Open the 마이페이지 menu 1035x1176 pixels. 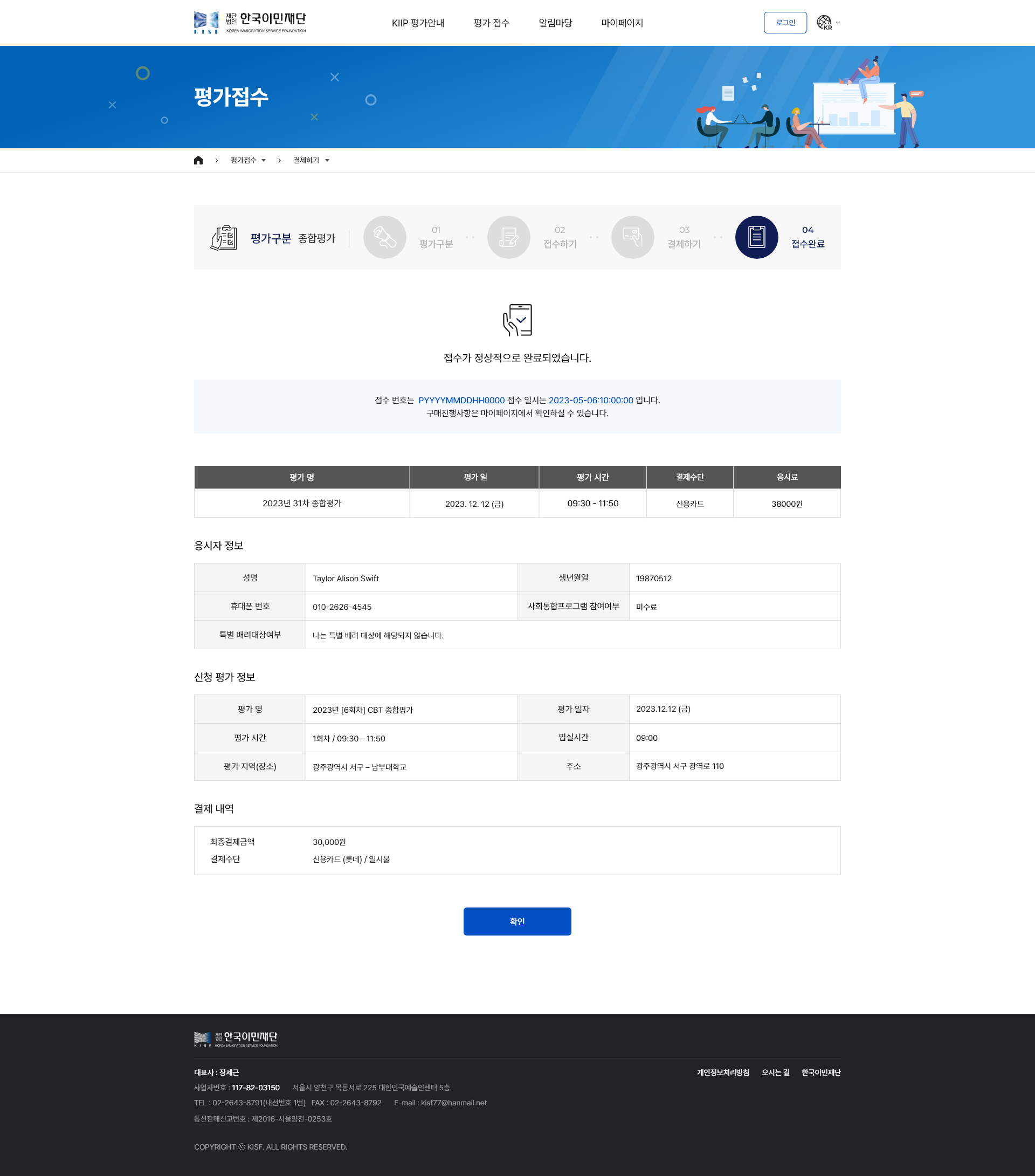622,23
